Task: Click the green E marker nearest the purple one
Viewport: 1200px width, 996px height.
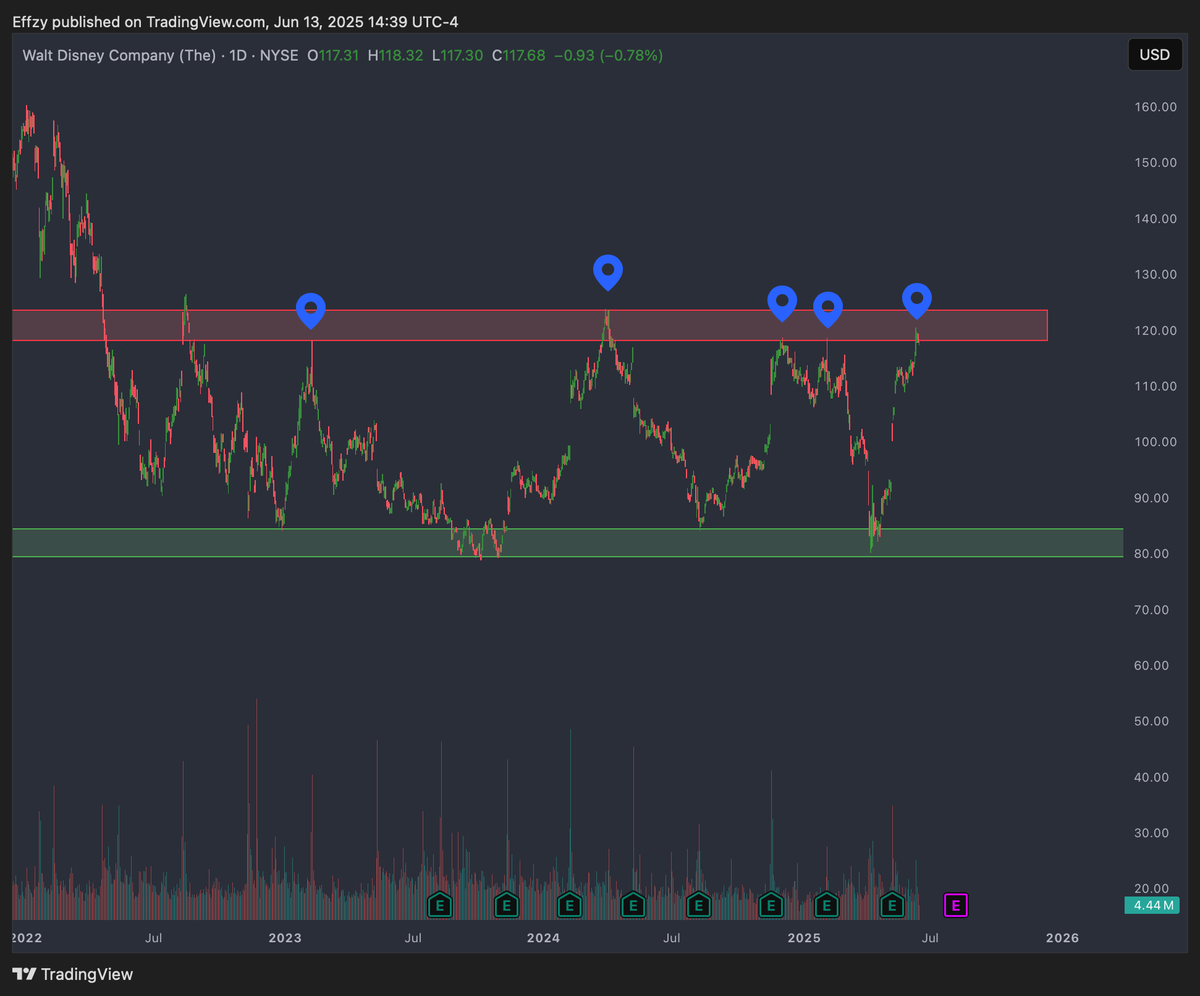Action: (x=892, y=906)
